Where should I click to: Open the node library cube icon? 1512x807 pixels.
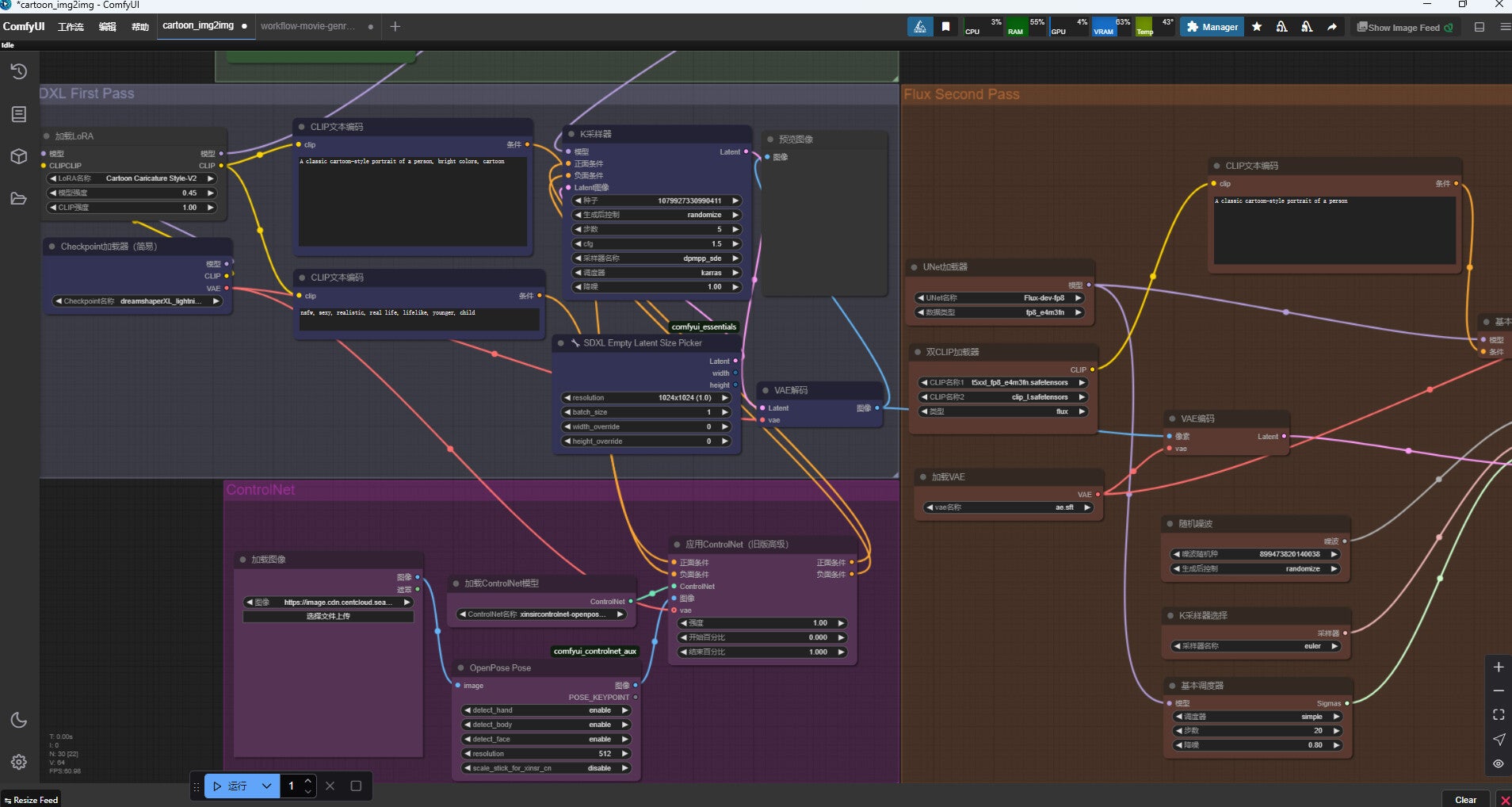point(19,156)
